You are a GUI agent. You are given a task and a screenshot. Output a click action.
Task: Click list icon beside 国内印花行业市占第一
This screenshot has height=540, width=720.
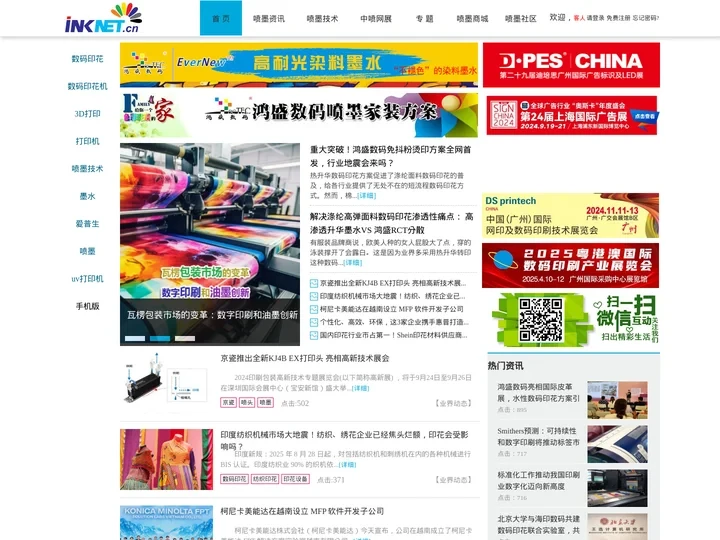314,335
